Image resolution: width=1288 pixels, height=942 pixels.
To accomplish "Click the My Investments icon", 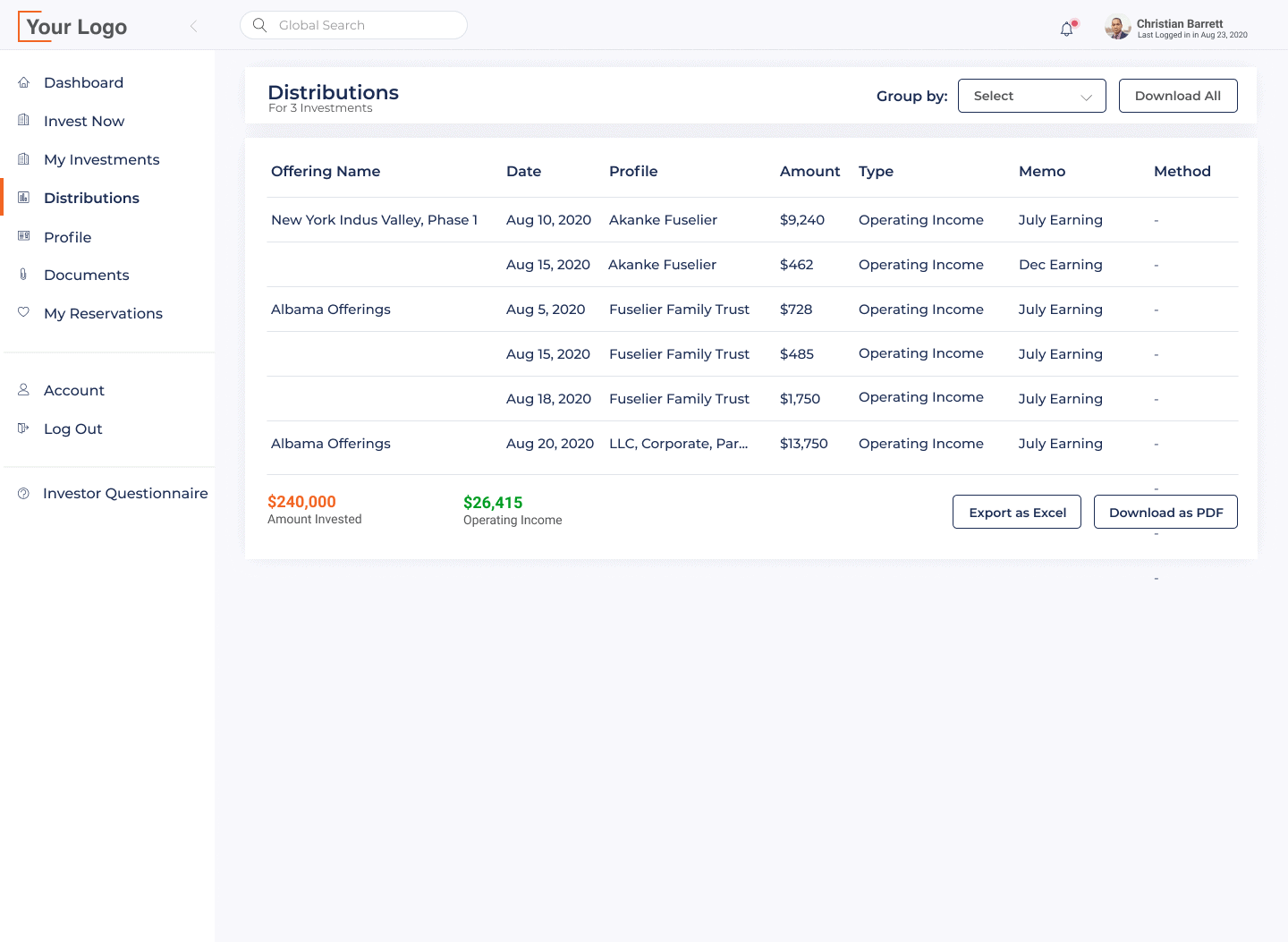I will coord(23,159).
